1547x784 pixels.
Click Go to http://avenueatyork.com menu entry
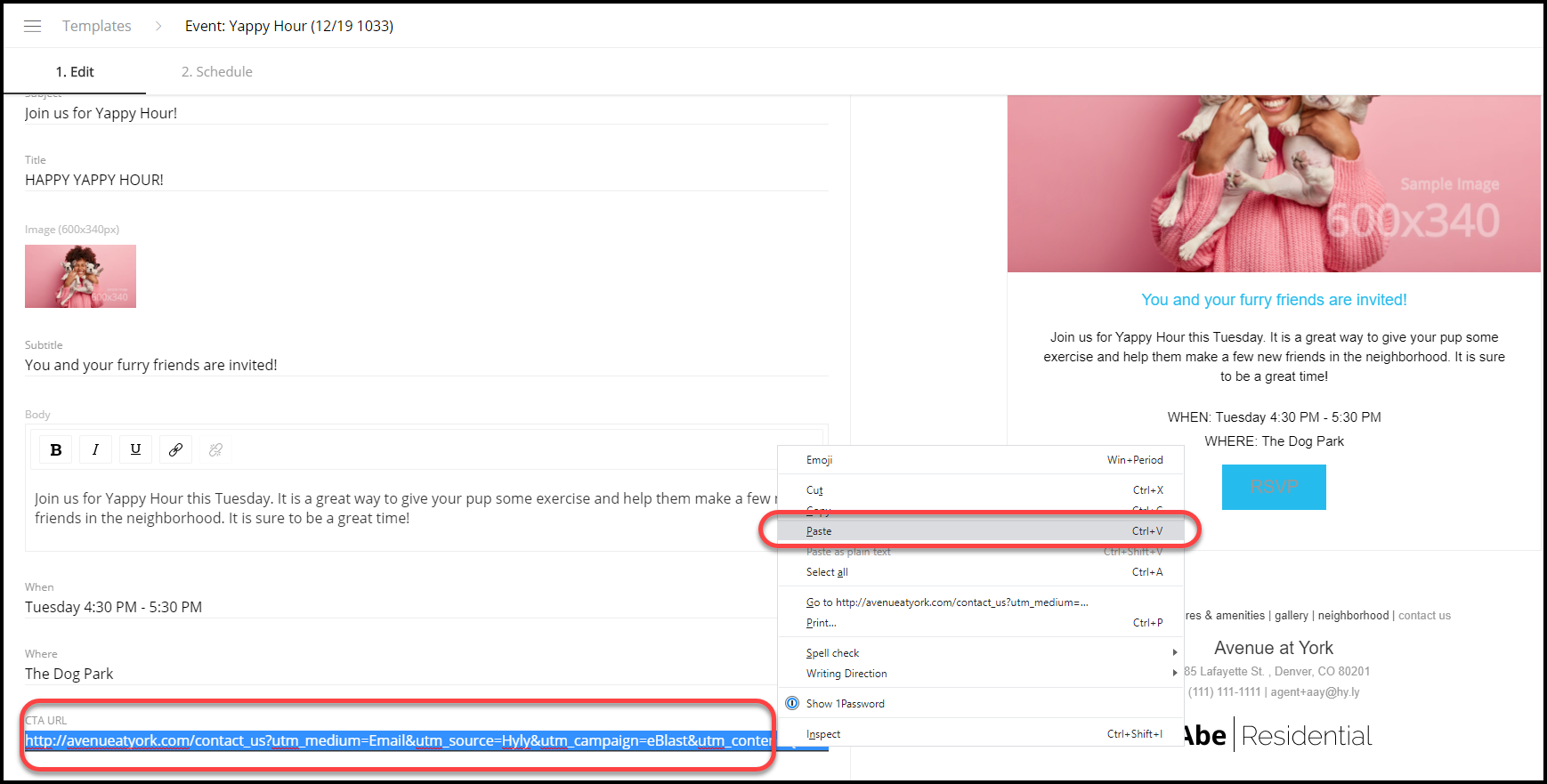(981, 602)
